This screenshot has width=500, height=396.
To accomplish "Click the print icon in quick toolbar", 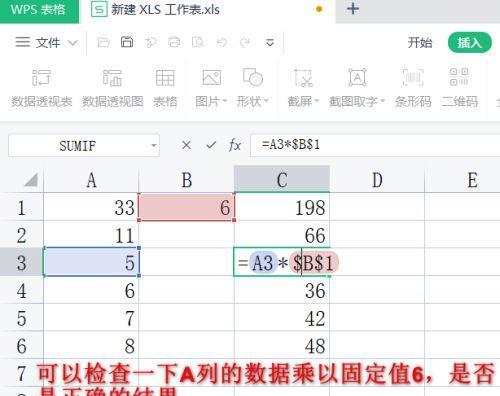I will point(174,43).
